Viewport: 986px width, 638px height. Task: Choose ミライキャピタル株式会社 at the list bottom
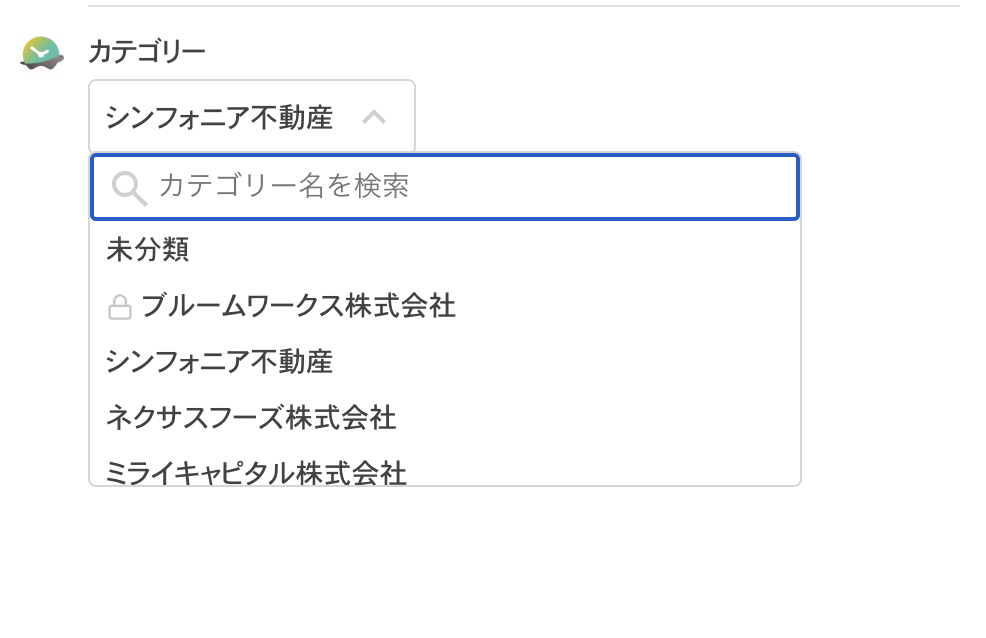coord(256,471)
